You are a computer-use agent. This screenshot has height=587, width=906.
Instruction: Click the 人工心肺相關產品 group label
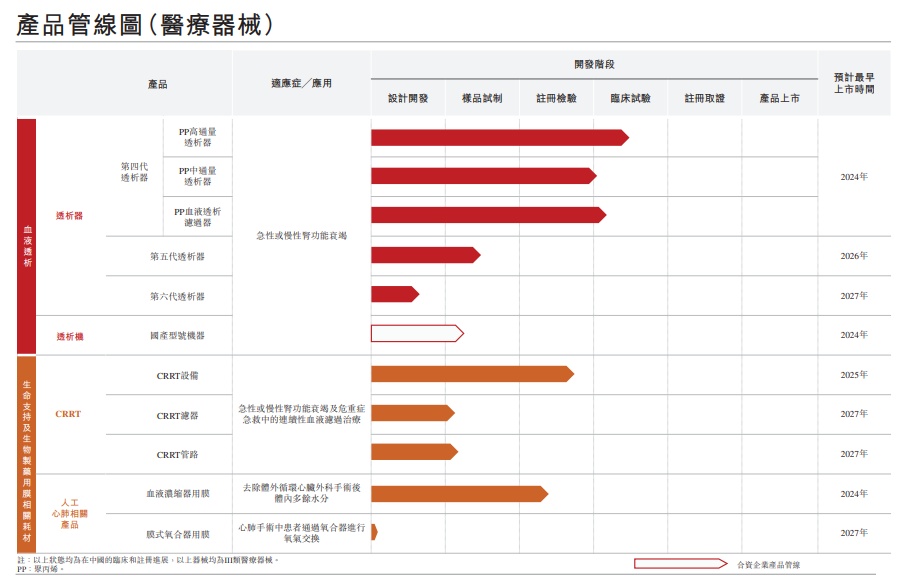pos(69,514)
